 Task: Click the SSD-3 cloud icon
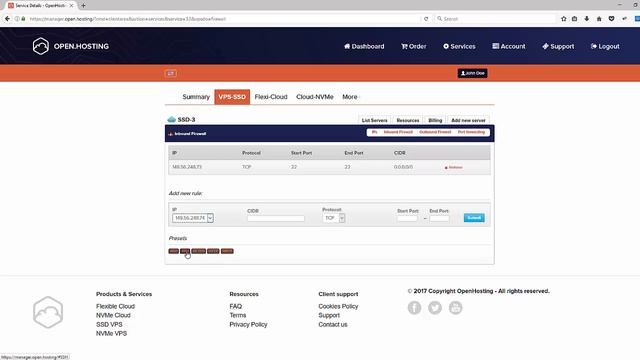(x=171, y=119)
